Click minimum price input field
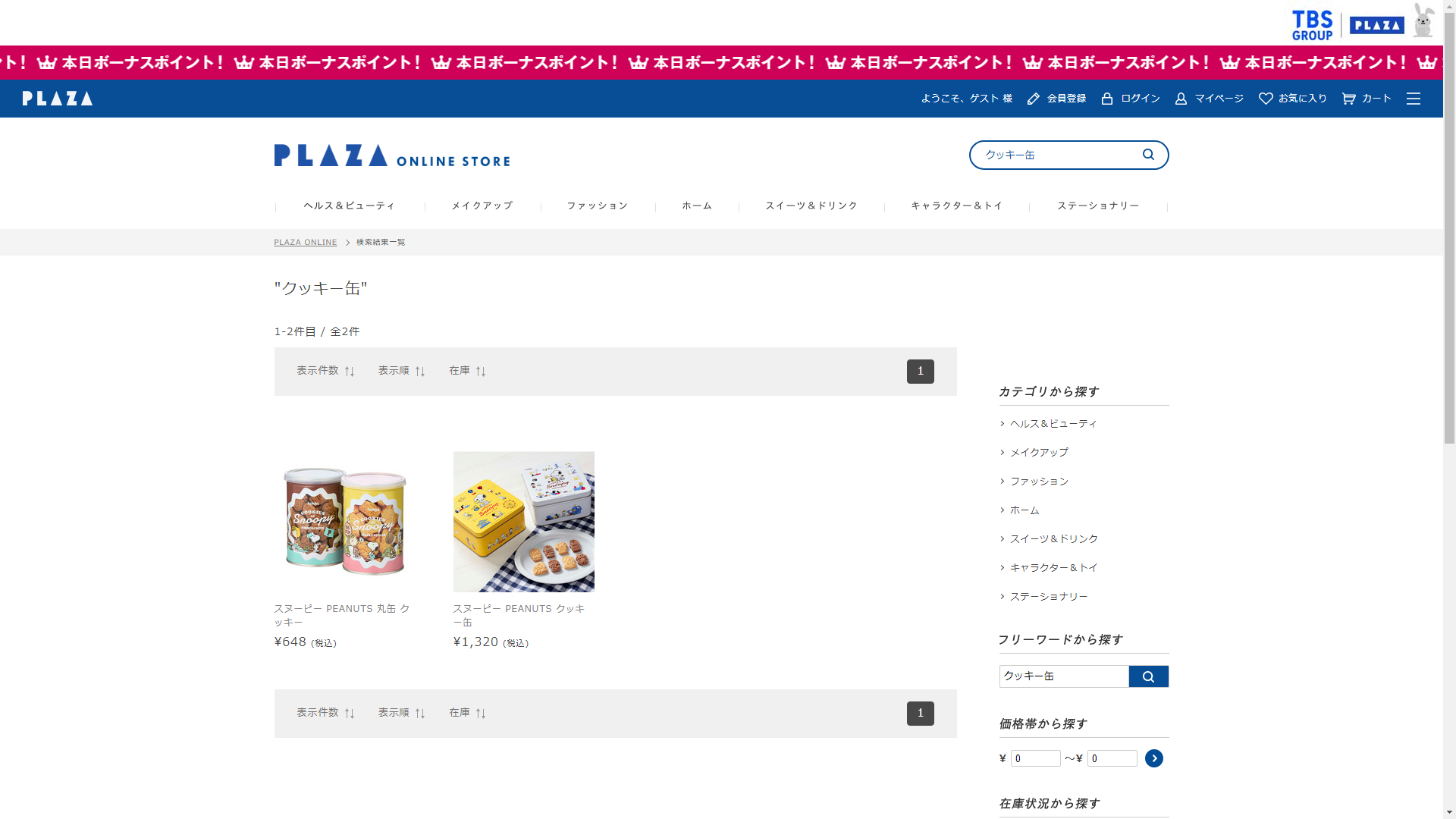Image resolution: width=1456 pixels, height=819 pixels. click(1035, 758)
